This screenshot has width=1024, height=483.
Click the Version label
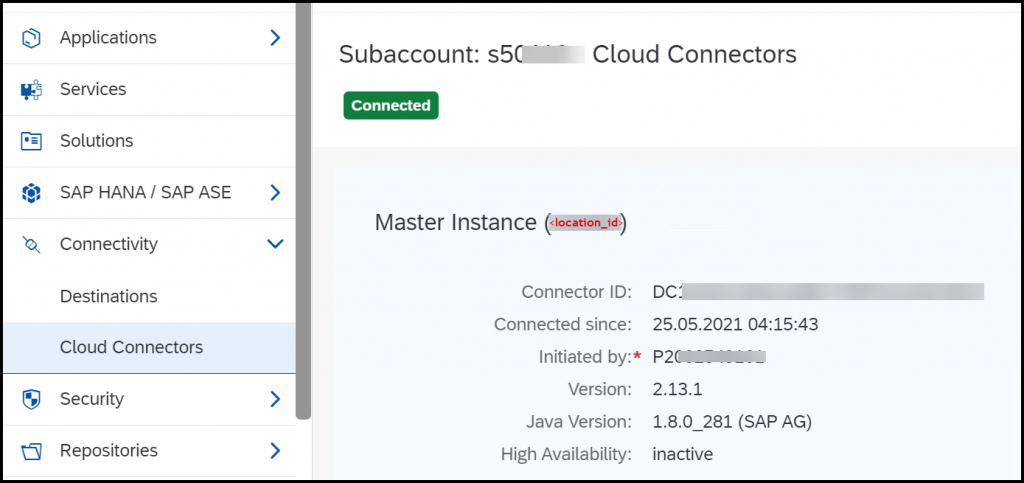(x=600, y=390)
